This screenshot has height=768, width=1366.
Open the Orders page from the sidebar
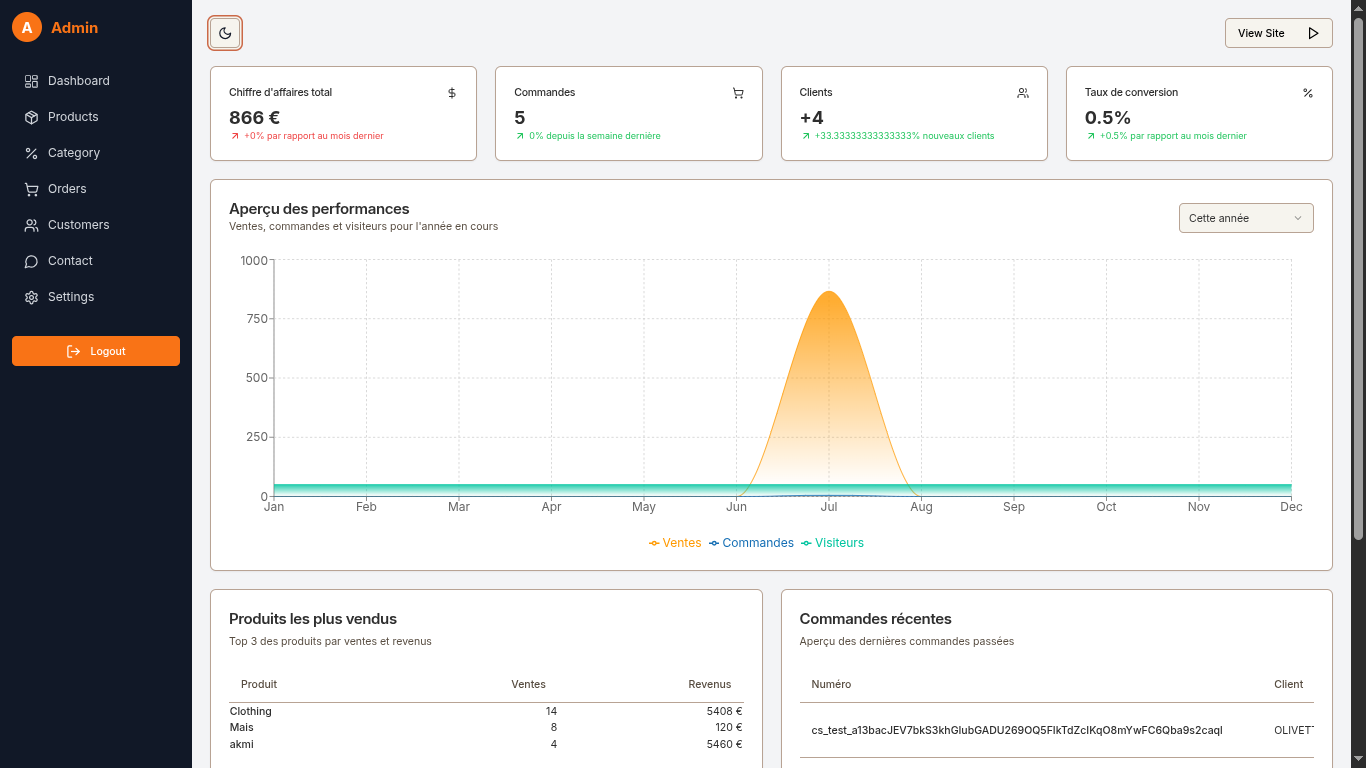pos(67,189)
